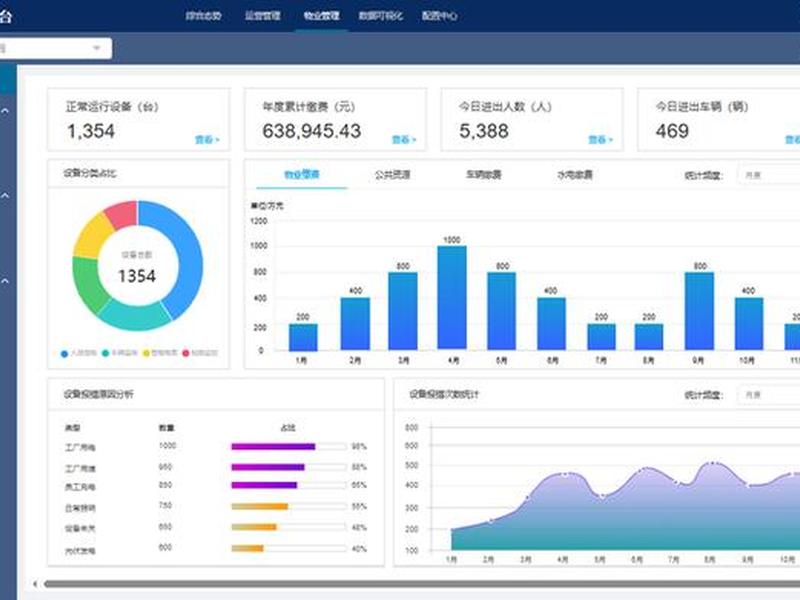This screenshot has height=600, width=800.
Task: Open the white dropdown below the header
Action: (55, 48)
